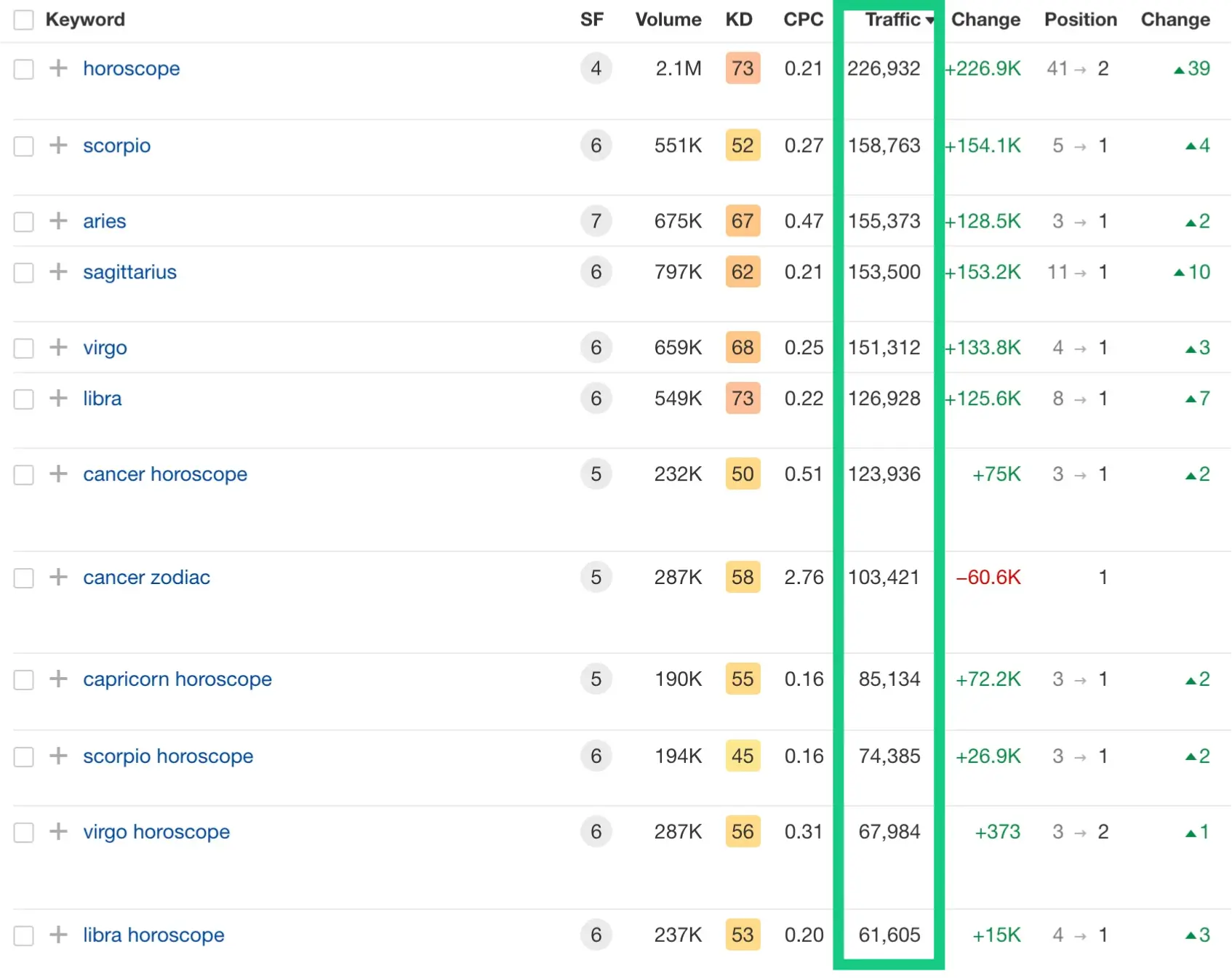Click KD score 45 for scorpio horoscope
The width and height of the screenshot is (1232, 979).
coord(743,756)
